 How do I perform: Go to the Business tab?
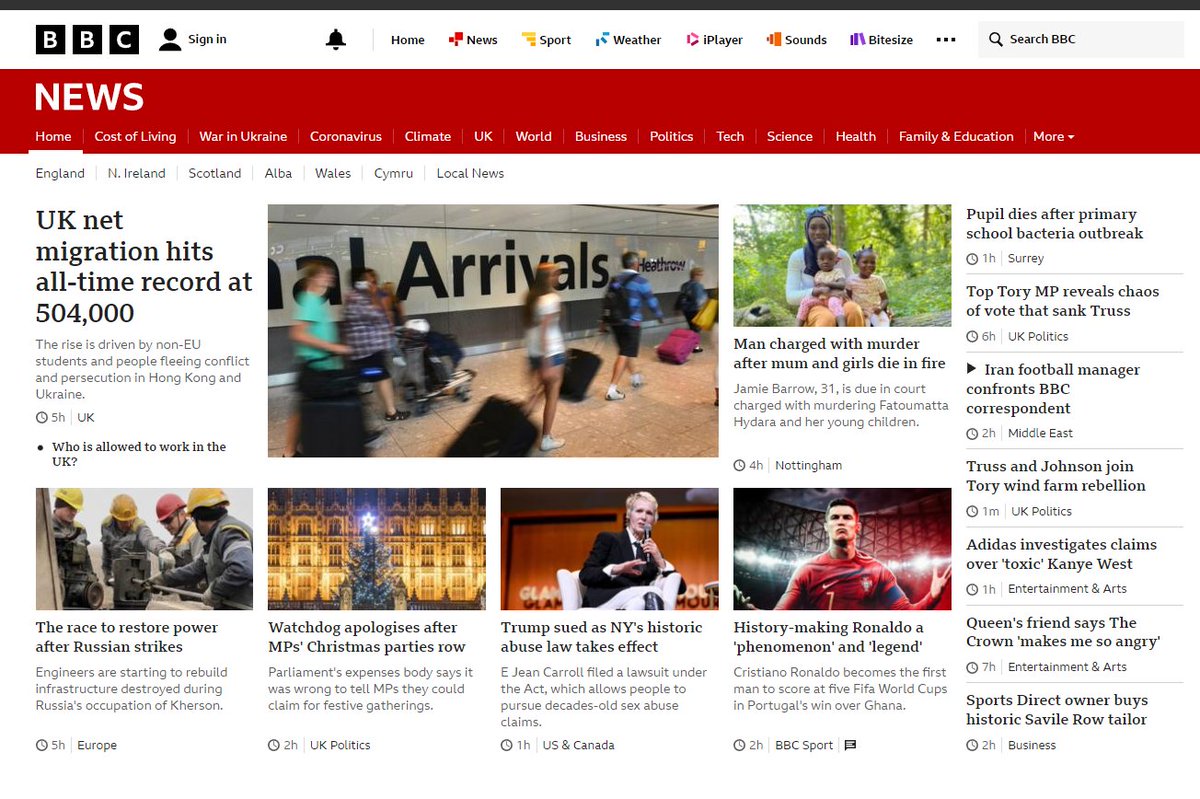[x=601, y=136]
